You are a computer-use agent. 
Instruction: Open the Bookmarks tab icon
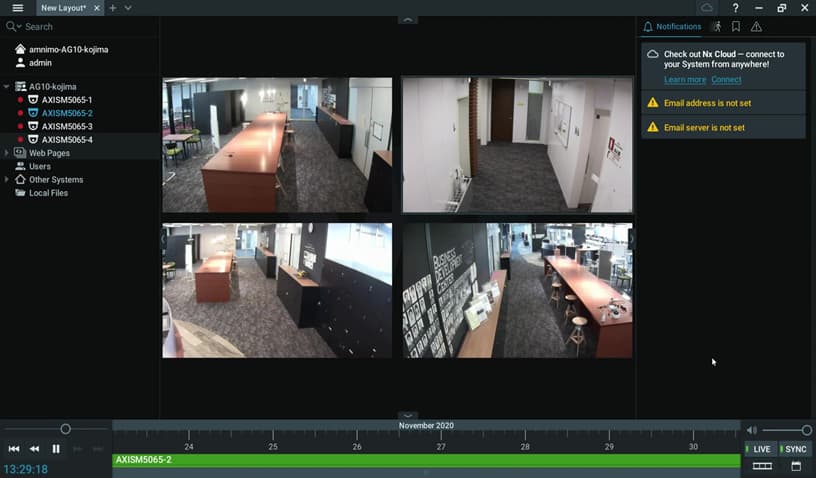736,27
